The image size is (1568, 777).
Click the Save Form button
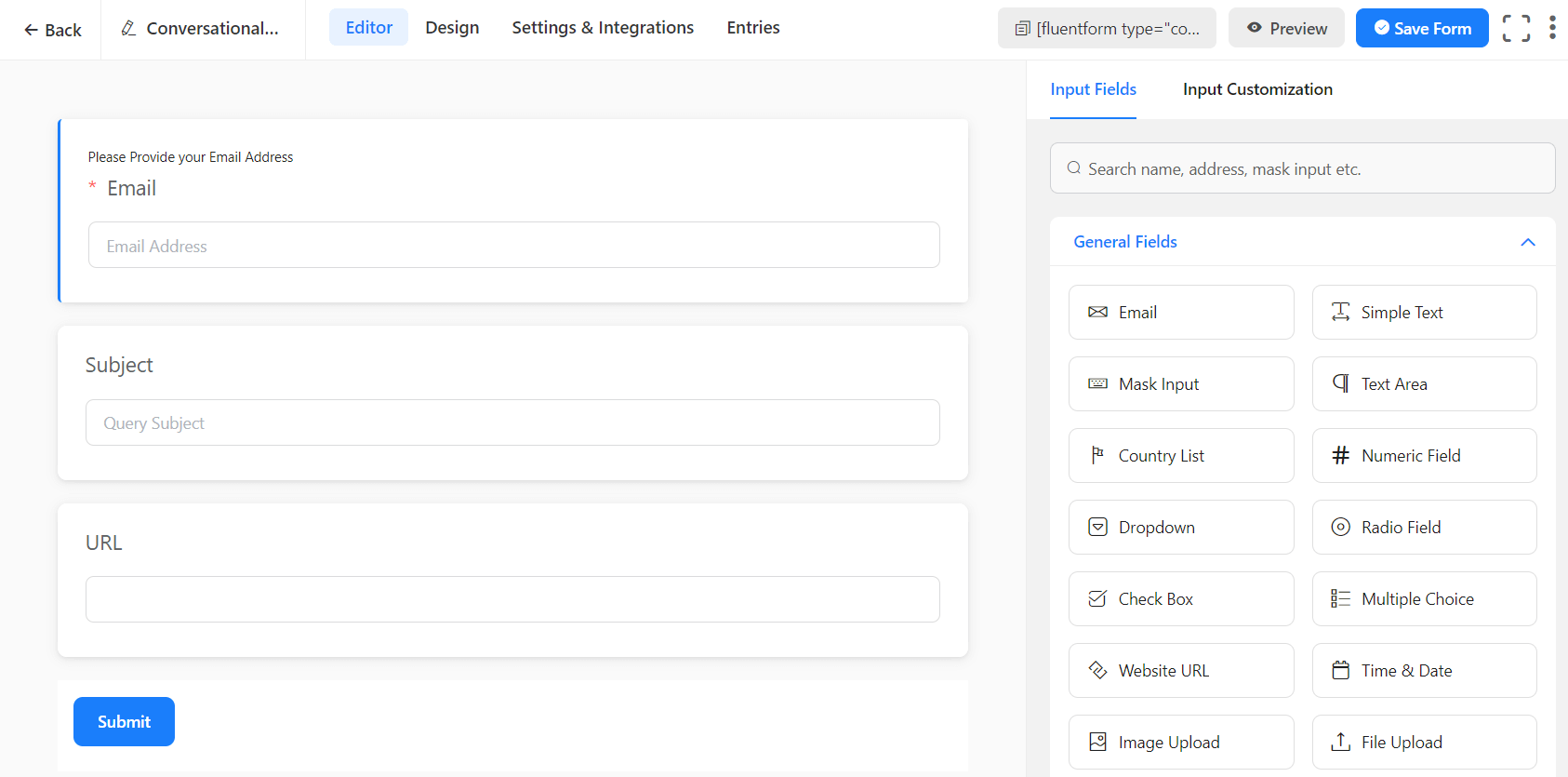(x=1421, y=28)
